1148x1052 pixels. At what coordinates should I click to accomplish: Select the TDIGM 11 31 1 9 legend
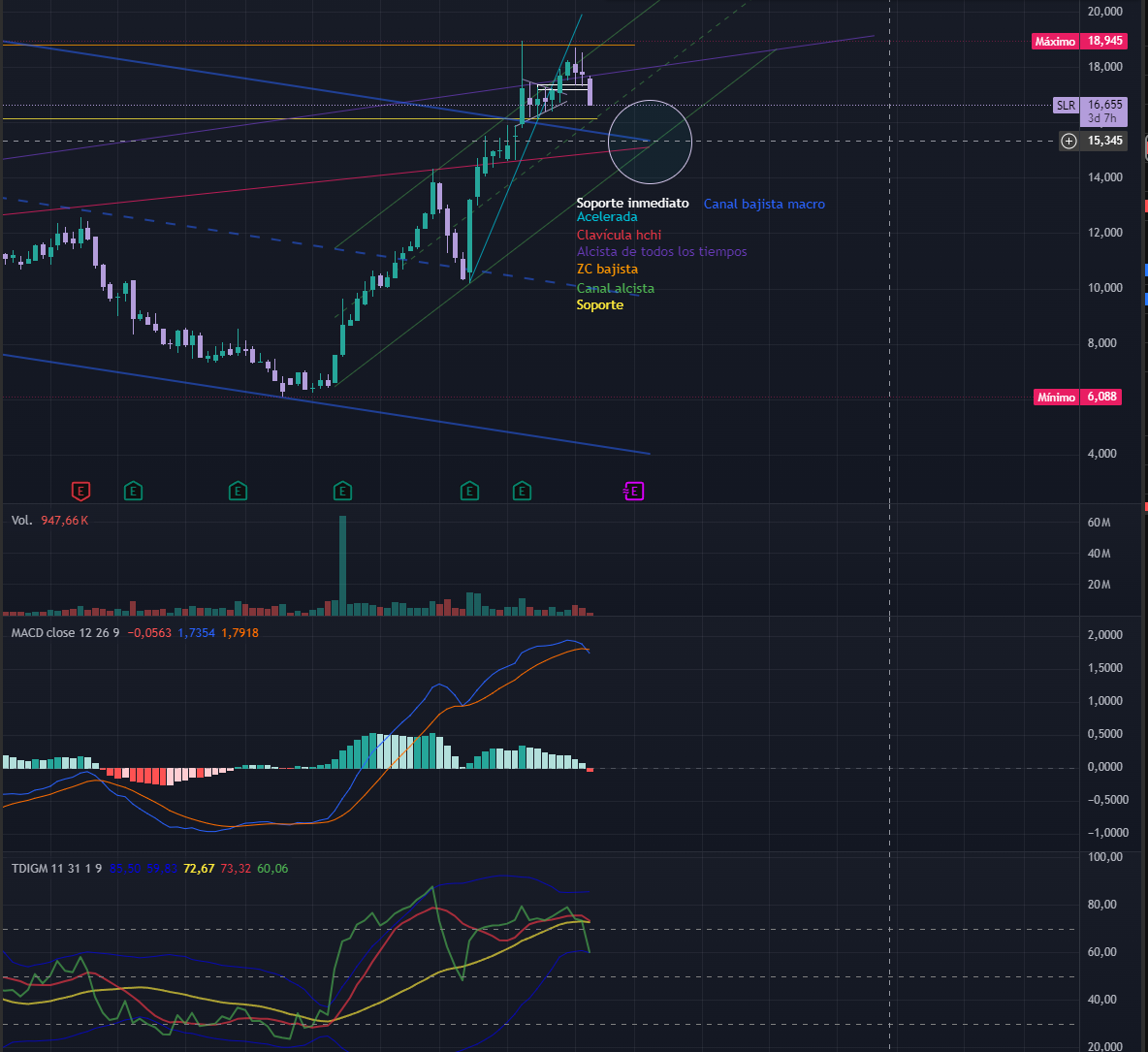click(x=56, y=869)
